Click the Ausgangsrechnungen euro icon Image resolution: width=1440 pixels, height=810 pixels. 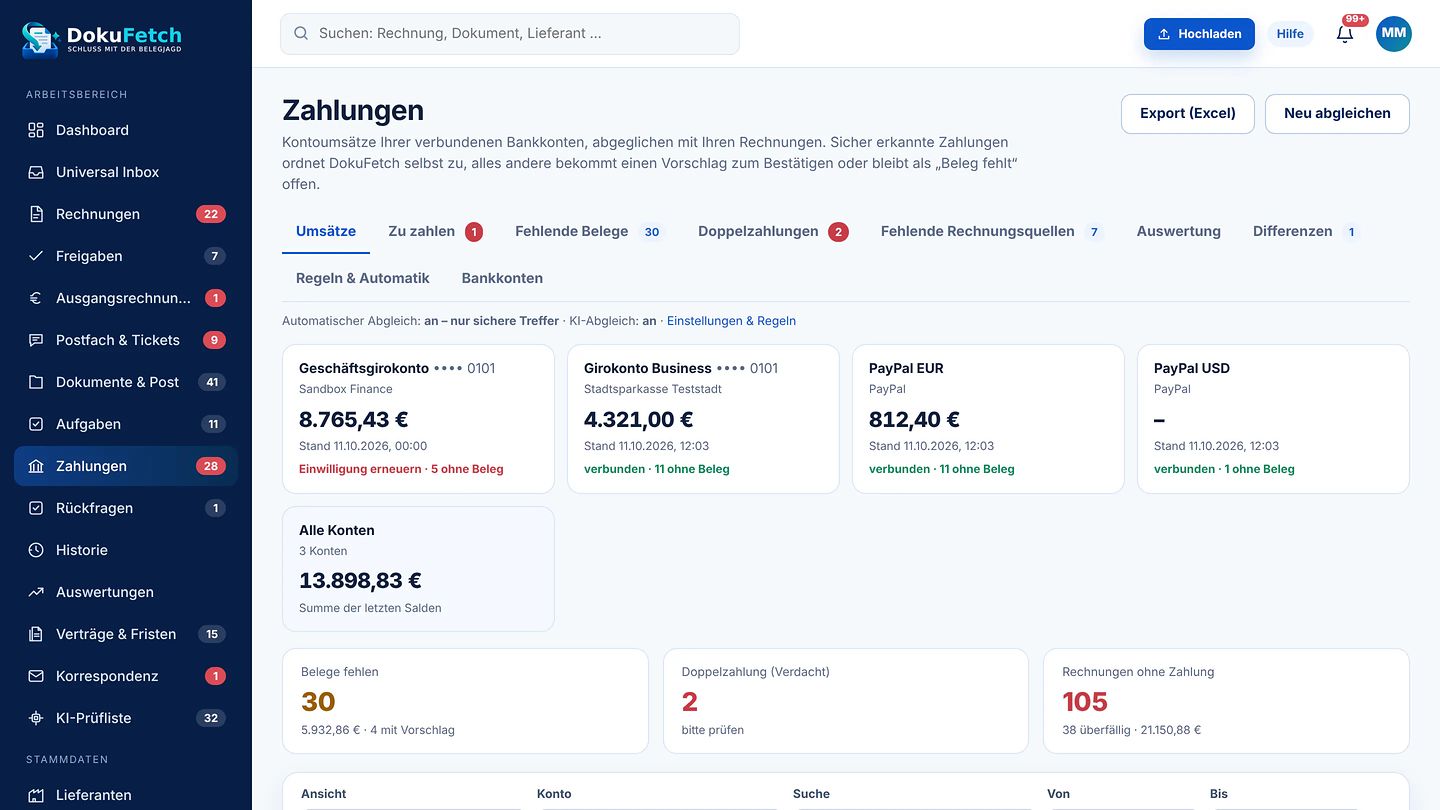click(x=36, y=298)
